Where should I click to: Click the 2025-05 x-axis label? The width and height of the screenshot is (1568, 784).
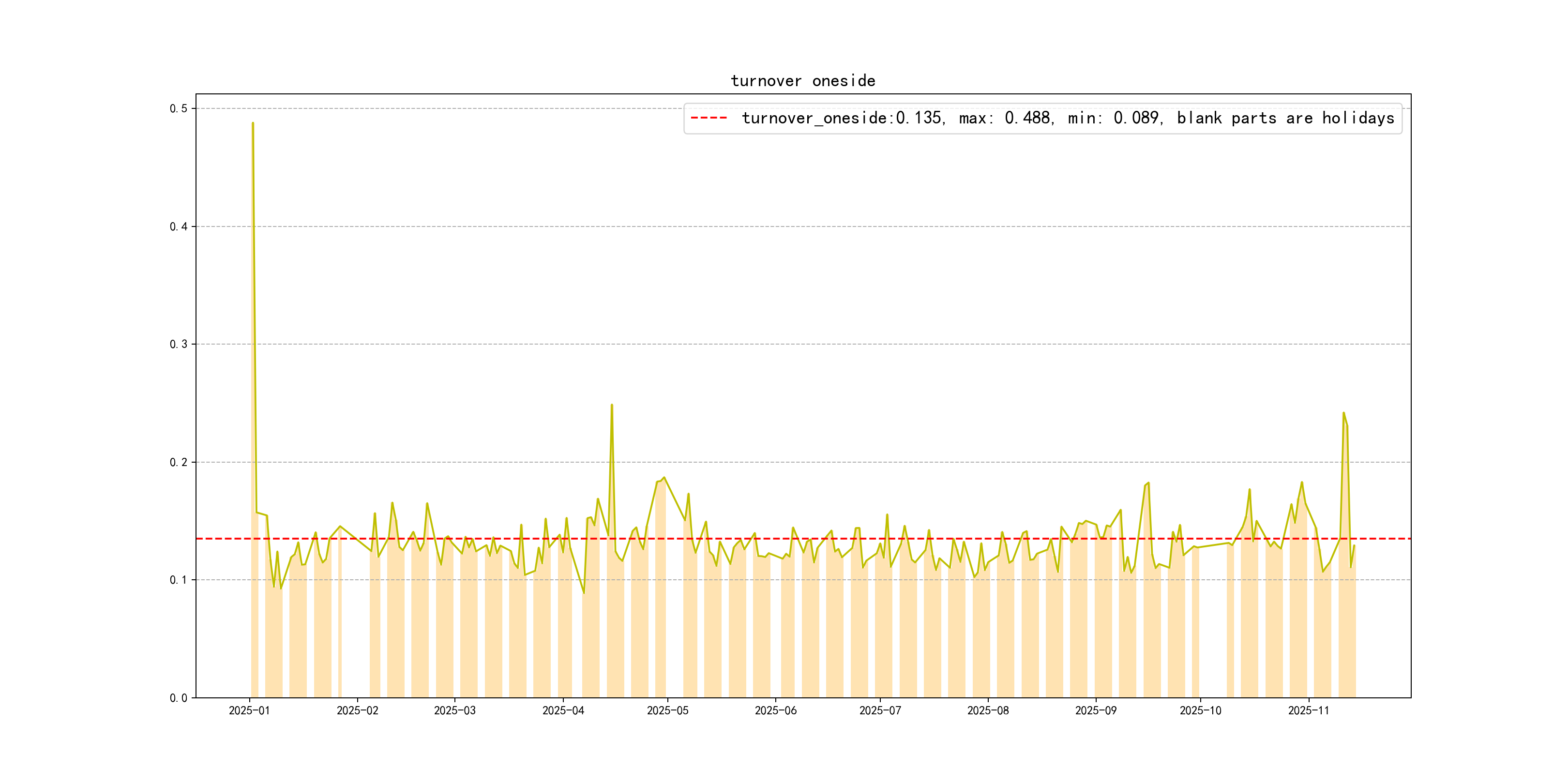click(667, 711)
